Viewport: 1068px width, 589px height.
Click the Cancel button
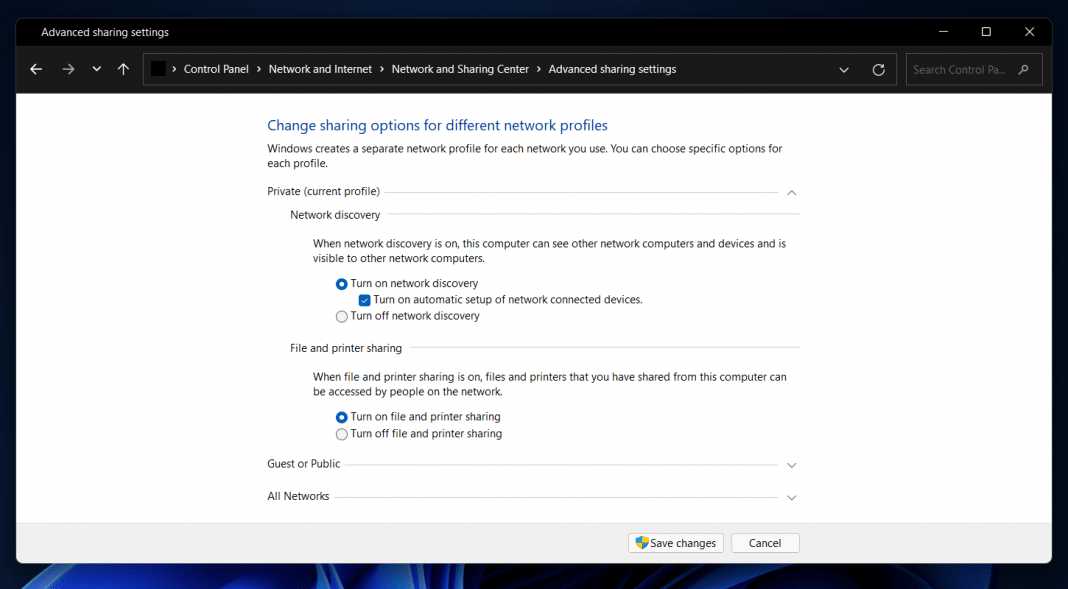[765, 543]
